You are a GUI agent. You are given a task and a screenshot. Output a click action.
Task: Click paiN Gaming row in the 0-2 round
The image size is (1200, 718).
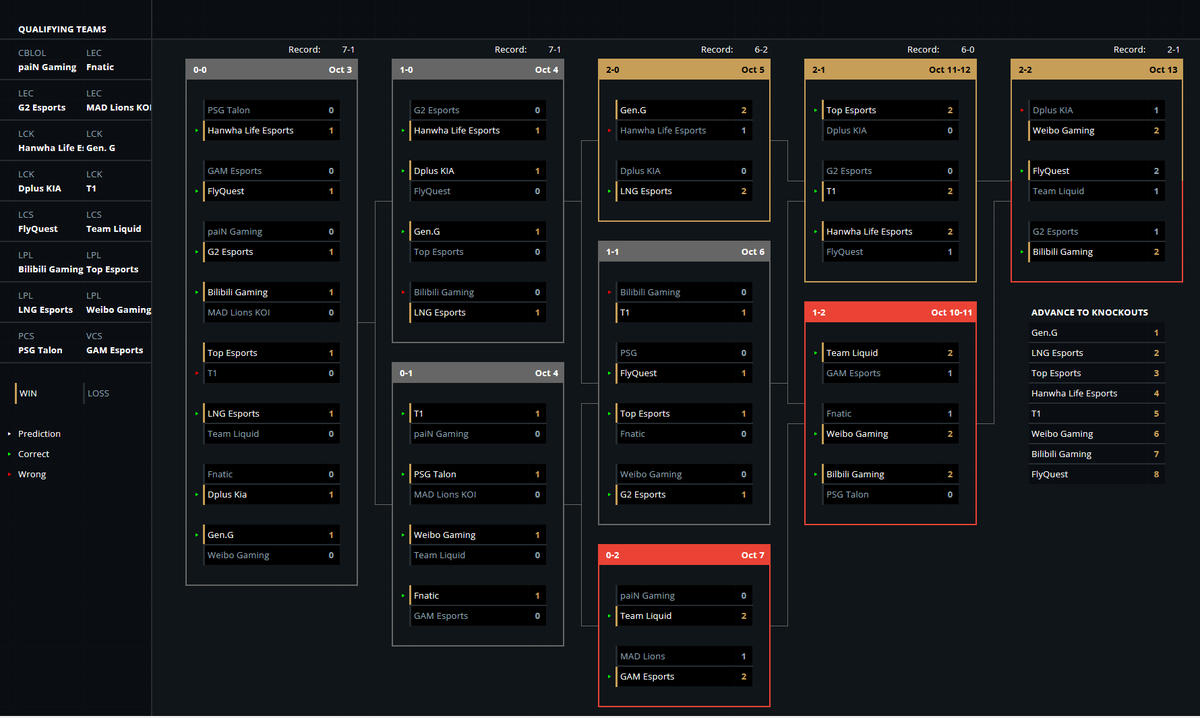[x=683, y=595]
